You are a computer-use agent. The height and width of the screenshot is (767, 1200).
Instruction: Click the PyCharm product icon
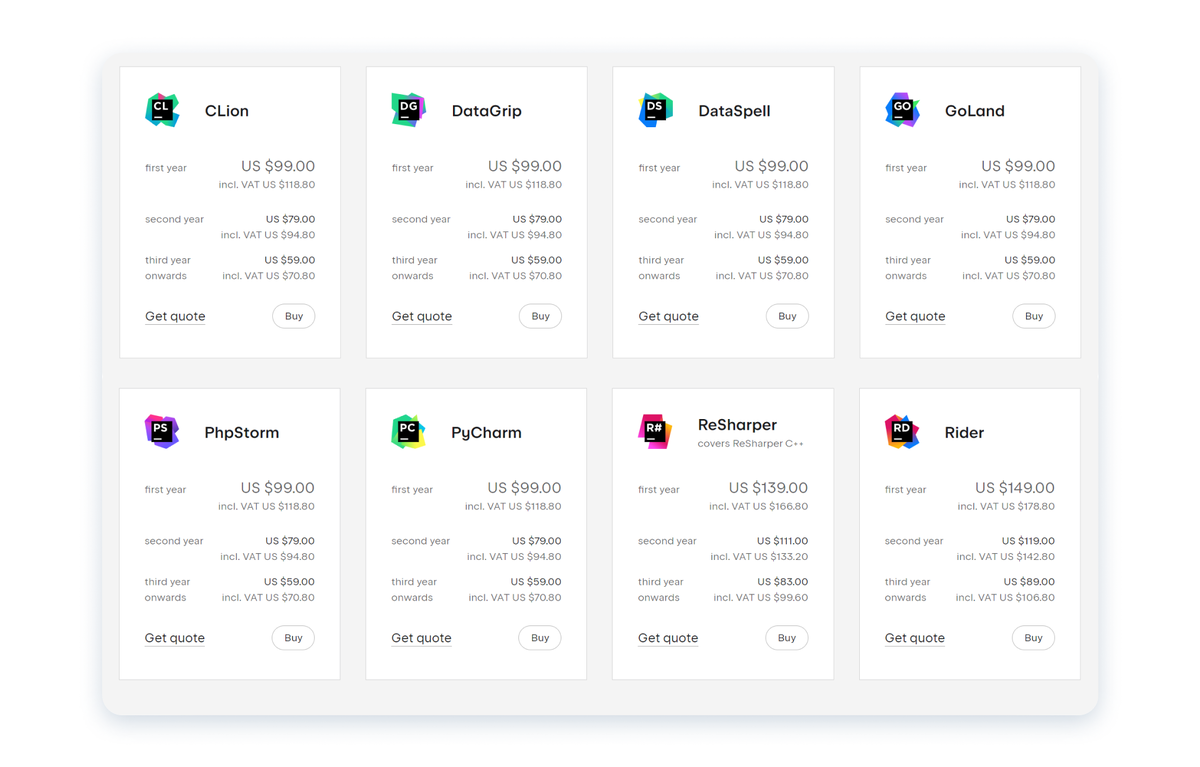408,432
